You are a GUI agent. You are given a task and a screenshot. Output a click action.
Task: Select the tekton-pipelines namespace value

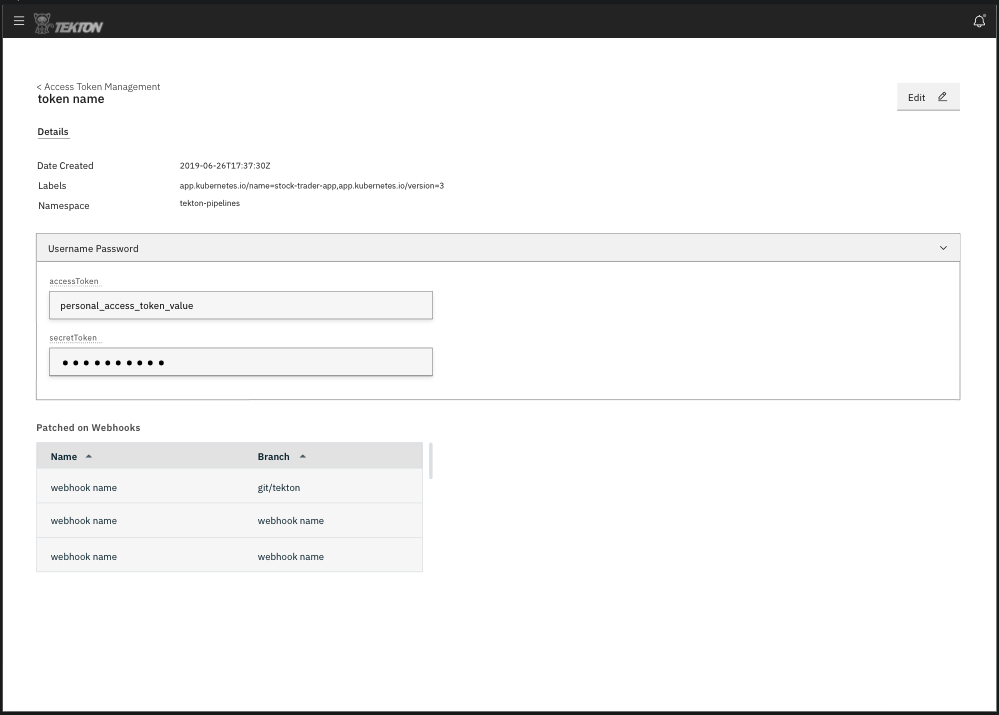click(x=209, y=203)
